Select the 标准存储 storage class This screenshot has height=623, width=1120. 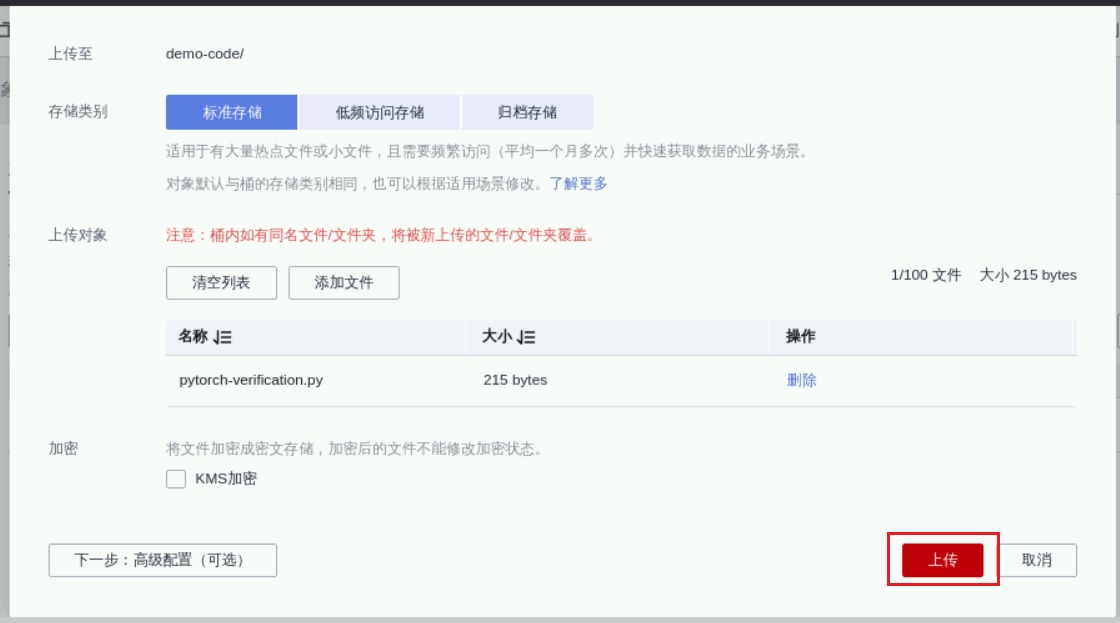coord(232,113)
